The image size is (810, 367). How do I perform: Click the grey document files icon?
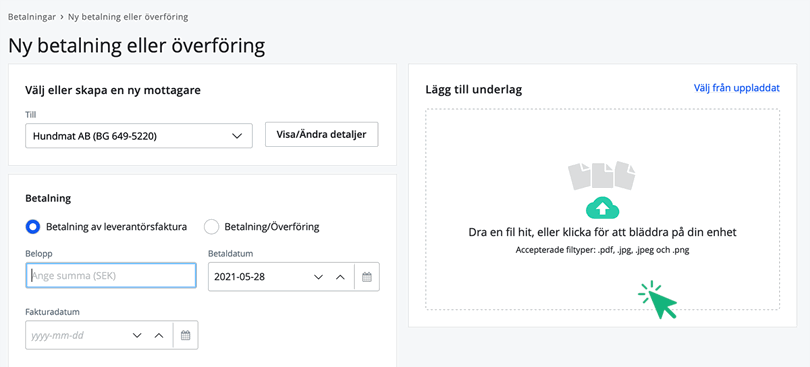[602, 176]
